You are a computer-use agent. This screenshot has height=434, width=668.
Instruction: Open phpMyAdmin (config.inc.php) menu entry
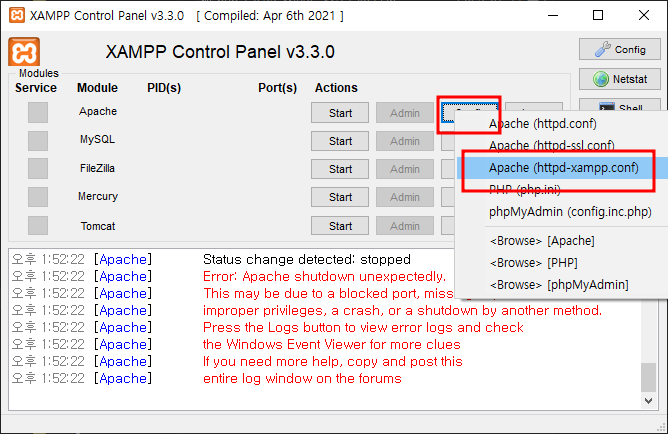(x=561, y=212)
